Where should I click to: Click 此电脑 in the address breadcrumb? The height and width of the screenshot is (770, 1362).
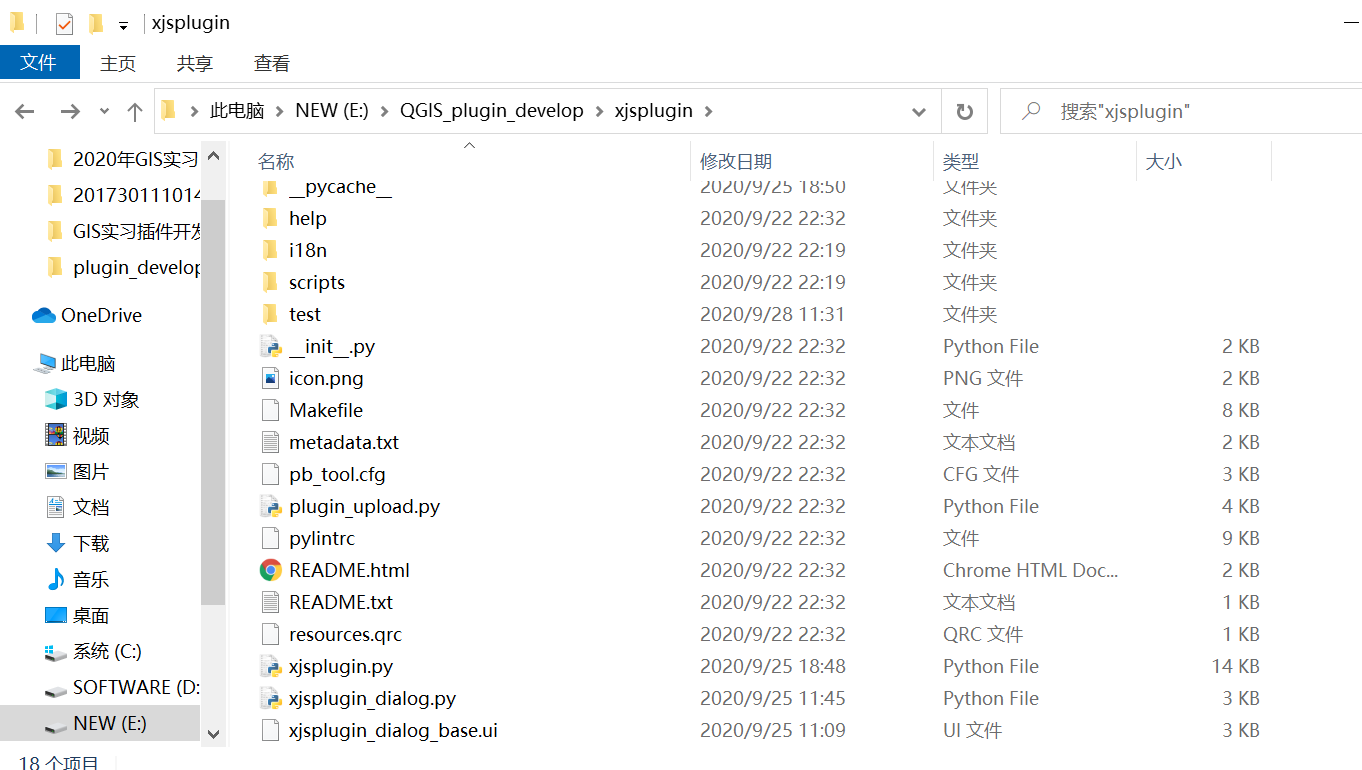237,111
